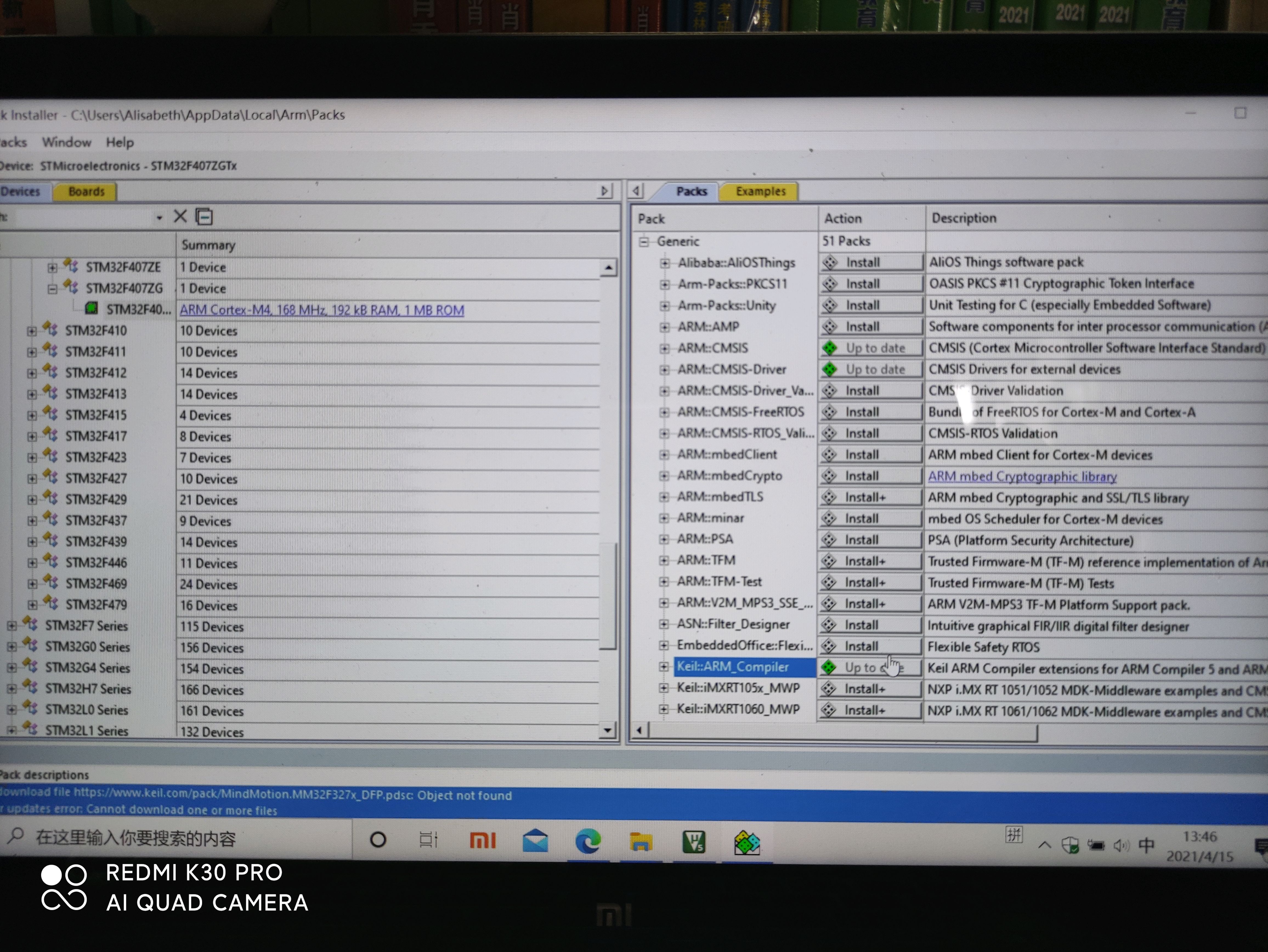Switch to the Devices tab
Image resolution: width=1268 pixels, height=952 pixels.
click(21, 191)
